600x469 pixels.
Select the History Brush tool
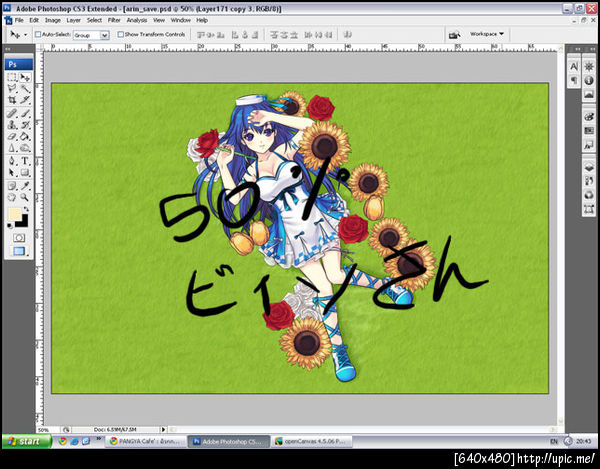(25, 125)
